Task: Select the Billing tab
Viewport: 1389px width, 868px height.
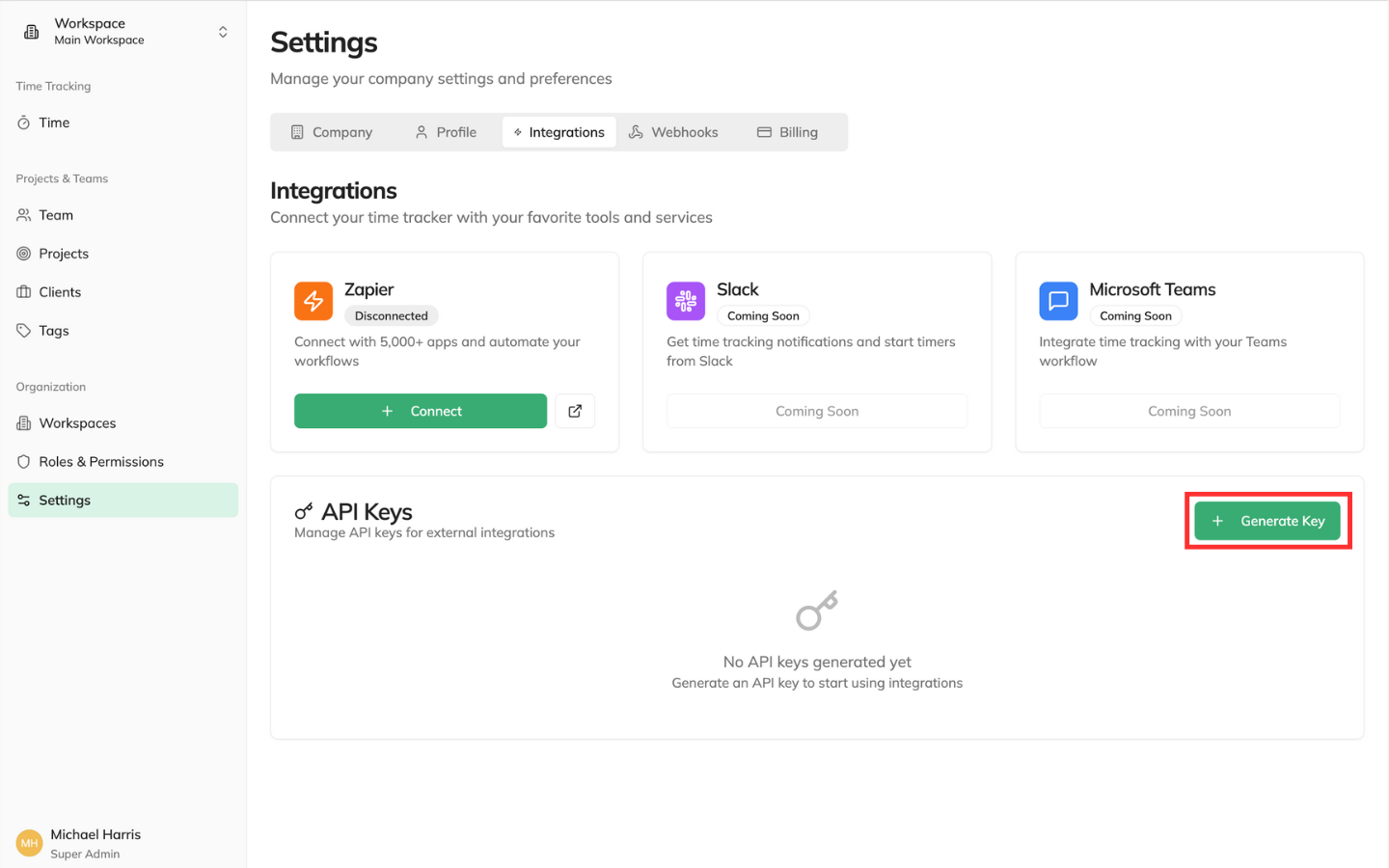Action: point(787,131)
